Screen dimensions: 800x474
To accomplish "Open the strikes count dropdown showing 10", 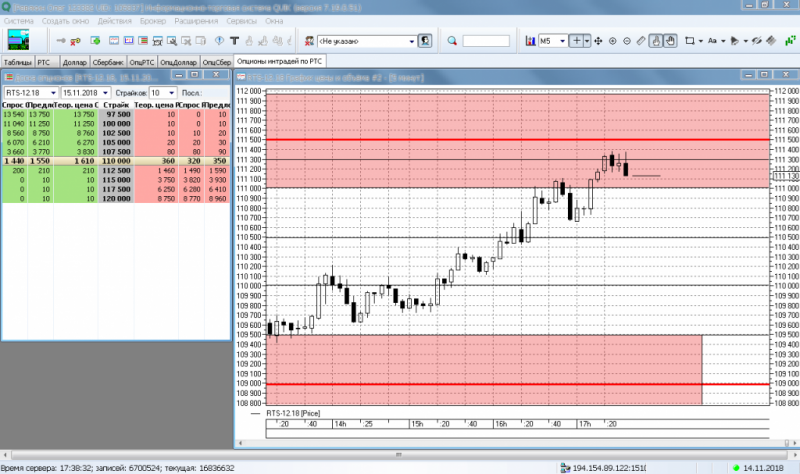I will point(171,93).
